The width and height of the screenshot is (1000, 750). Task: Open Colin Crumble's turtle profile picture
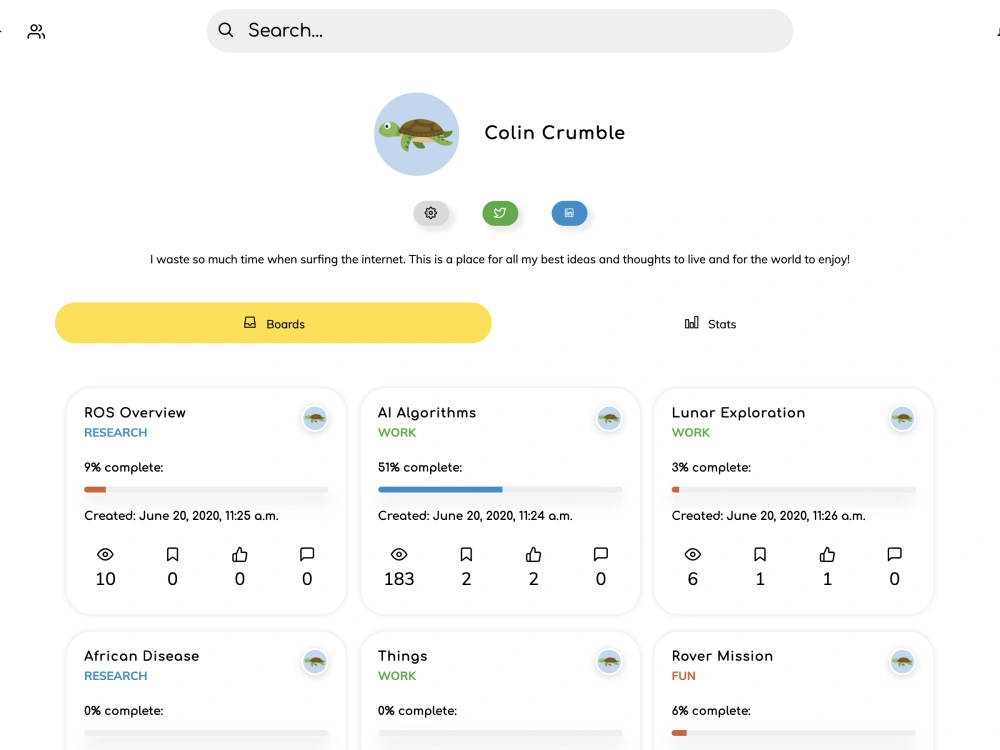[x=416, y=134]
